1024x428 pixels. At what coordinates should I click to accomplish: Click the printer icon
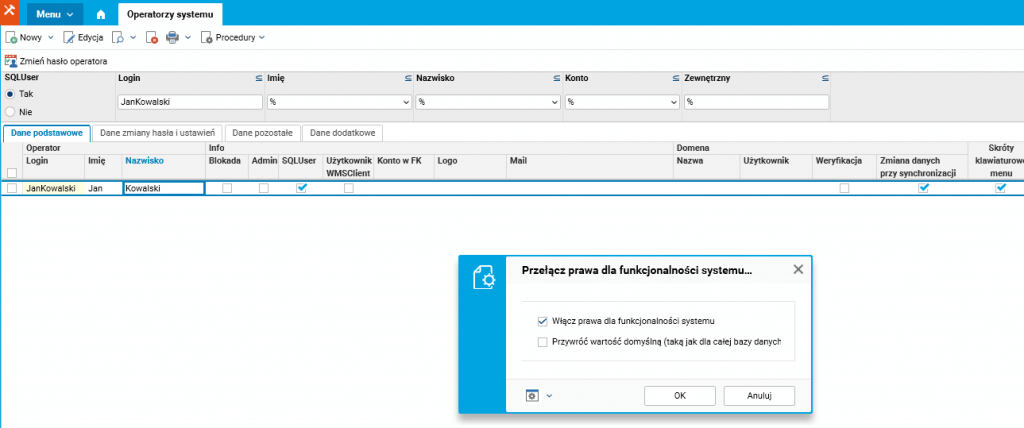[x=172, y=38]
